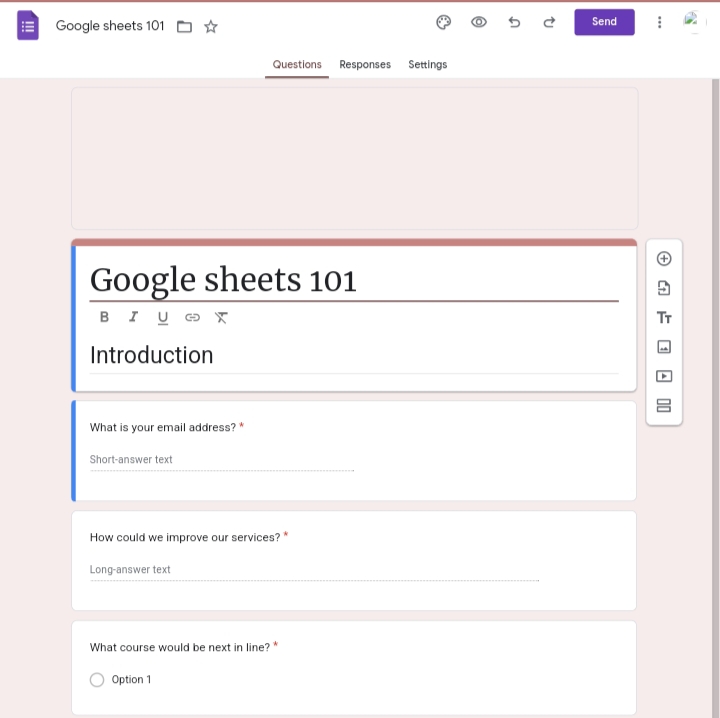Edit the form title field
720x718 pixels.
click(x=354, y=280)
